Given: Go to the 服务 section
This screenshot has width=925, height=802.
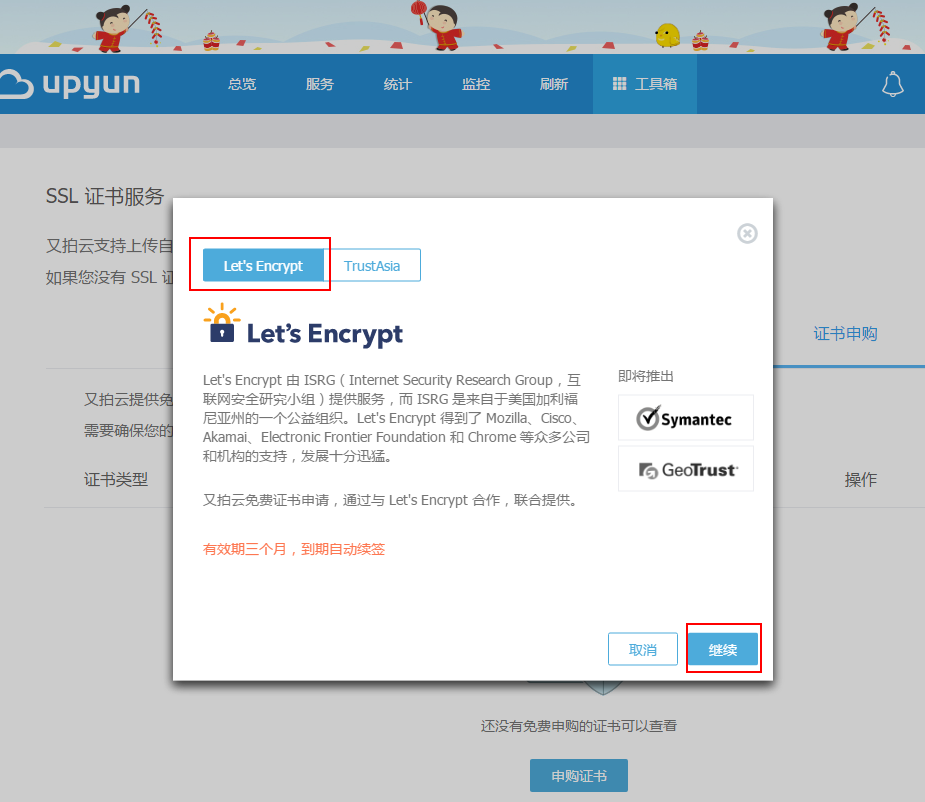Looking at the screenshot, I should point(320,84).
